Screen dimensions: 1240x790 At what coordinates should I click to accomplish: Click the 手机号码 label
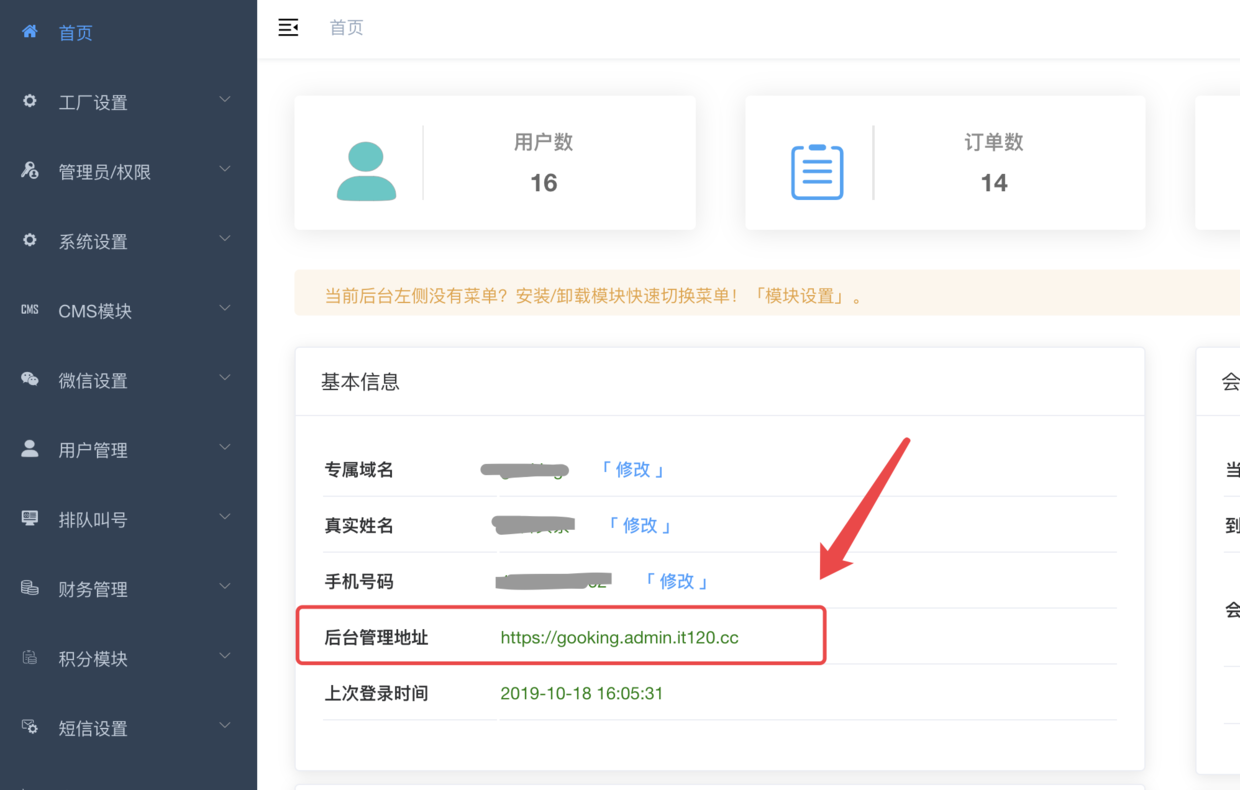[x=359, y=582]
